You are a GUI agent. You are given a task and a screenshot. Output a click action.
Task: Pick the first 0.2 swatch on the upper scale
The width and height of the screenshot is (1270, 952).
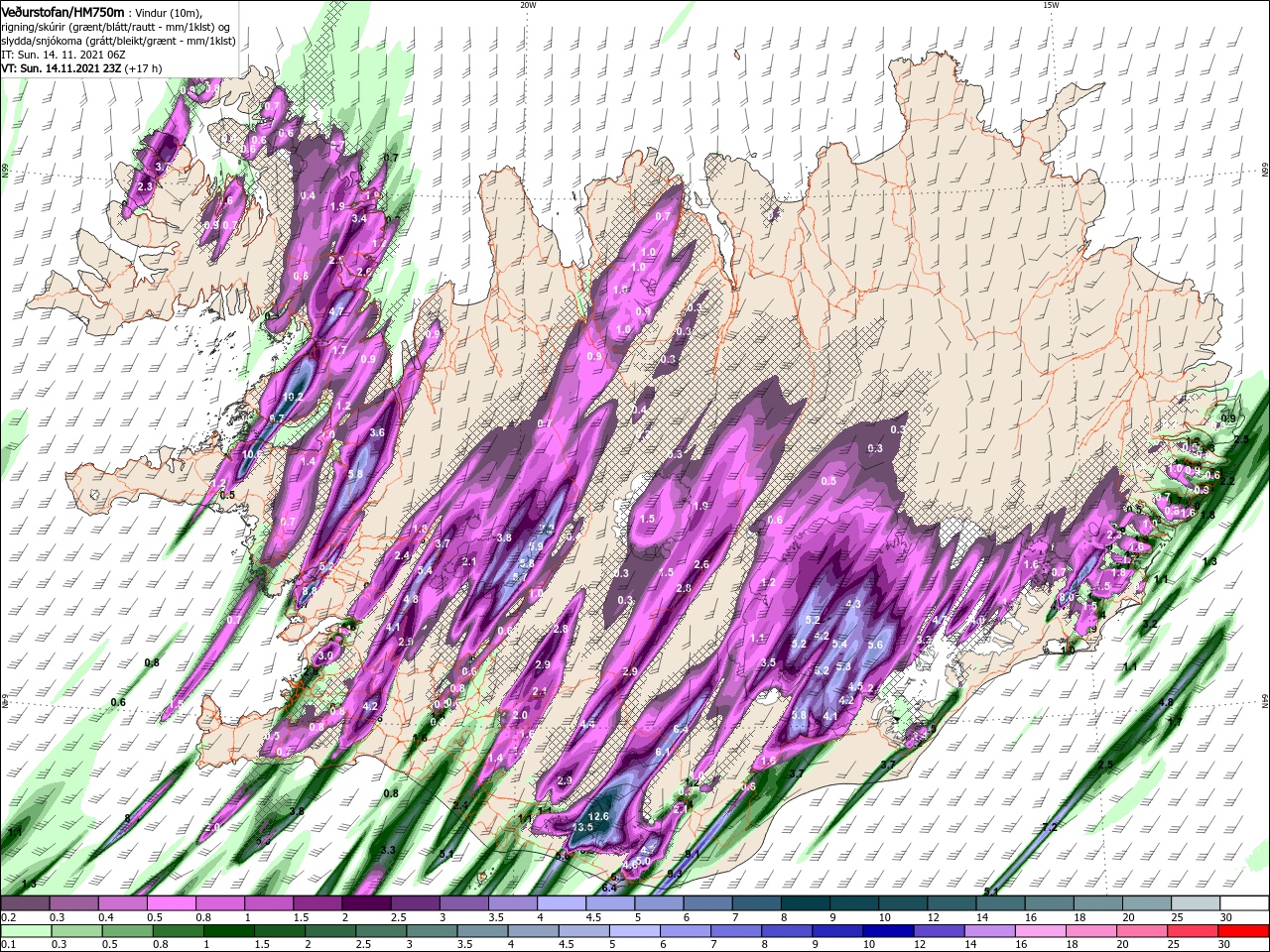[x=26, y=903]
